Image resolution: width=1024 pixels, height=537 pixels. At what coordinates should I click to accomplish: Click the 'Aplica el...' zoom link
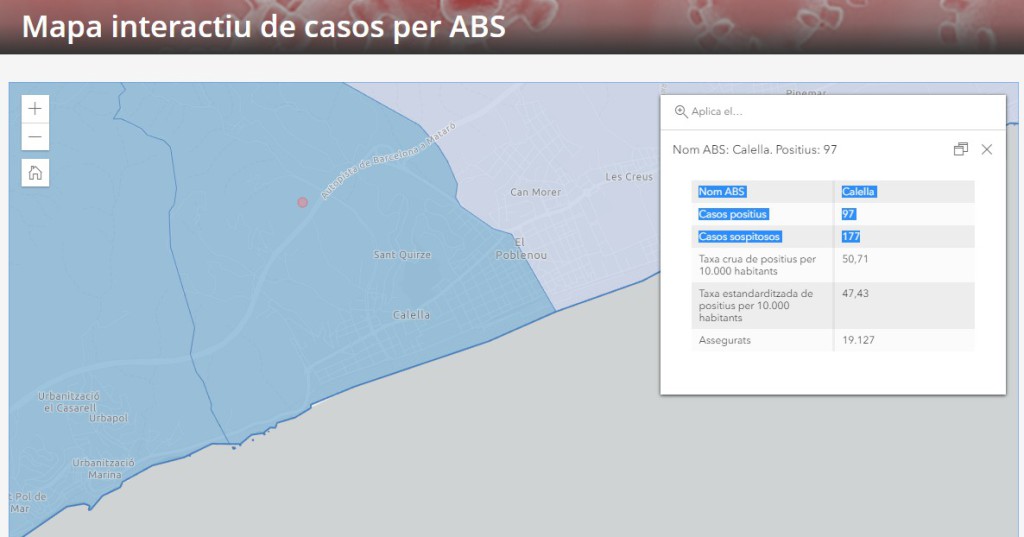pyautogui.click(x=716, y=112)
